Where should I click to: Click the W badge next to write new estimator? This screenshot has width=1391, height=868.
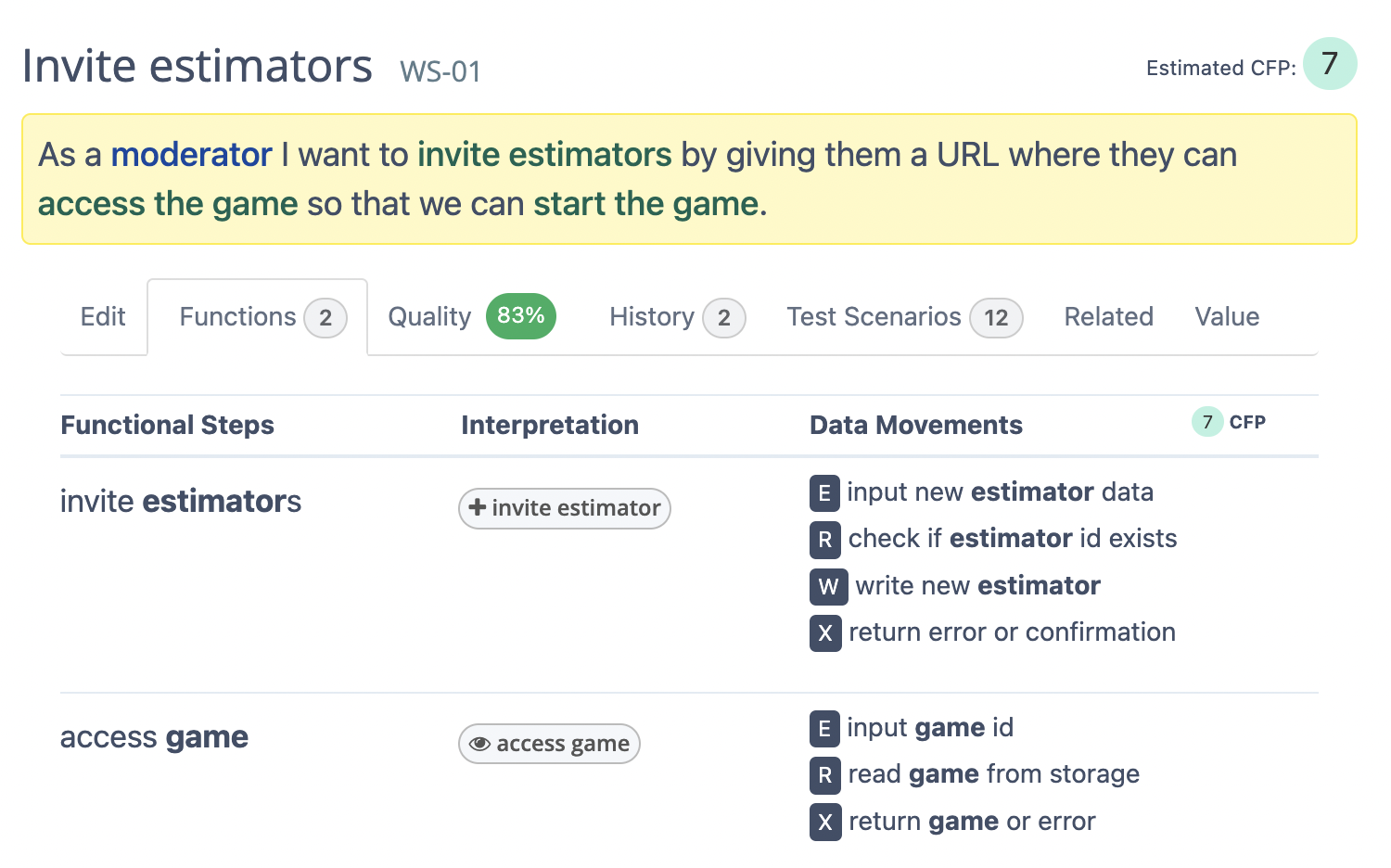[828, 586]
